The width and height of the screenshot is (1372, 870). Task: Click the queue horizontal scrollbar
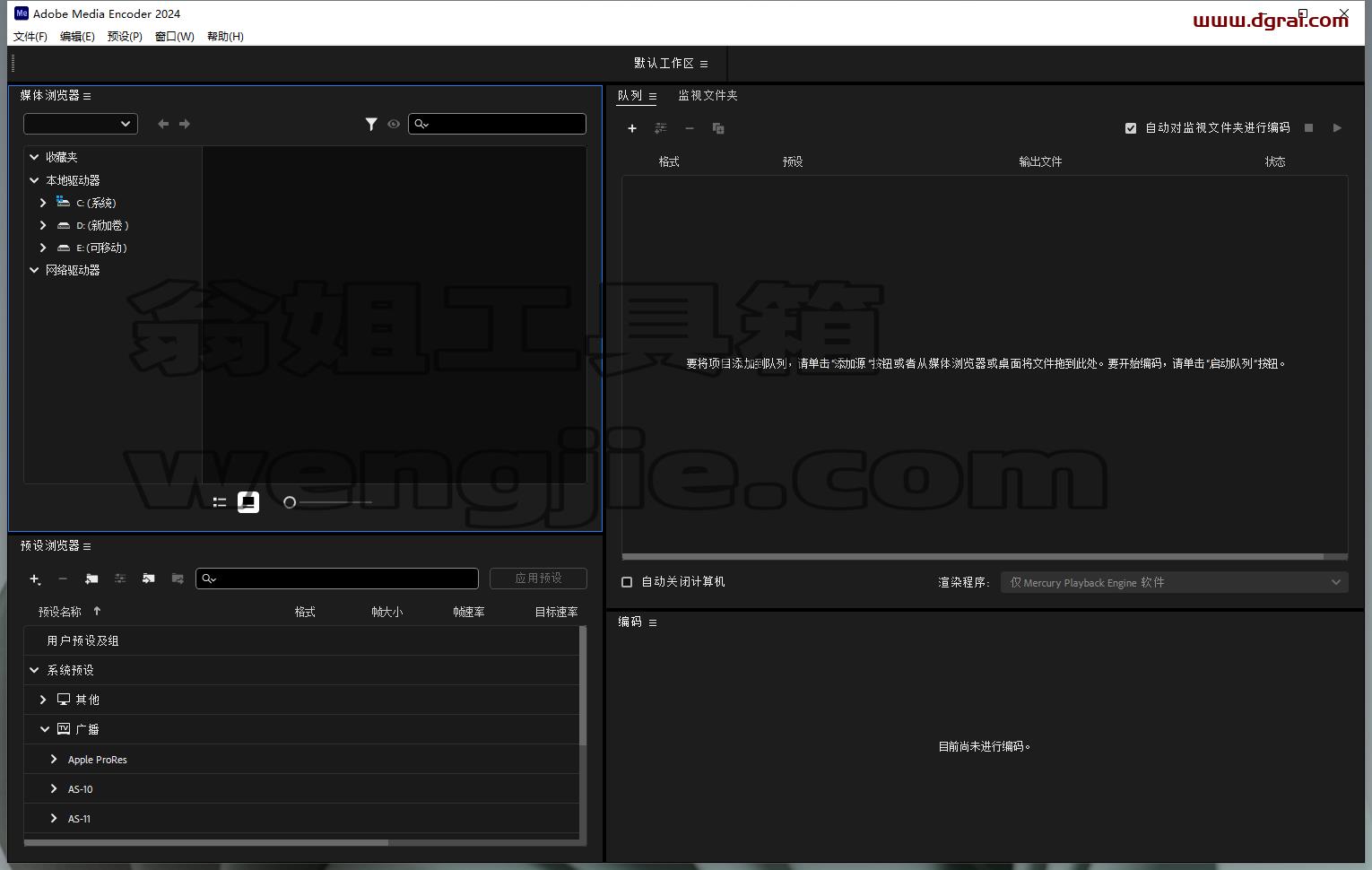(973, 556)
